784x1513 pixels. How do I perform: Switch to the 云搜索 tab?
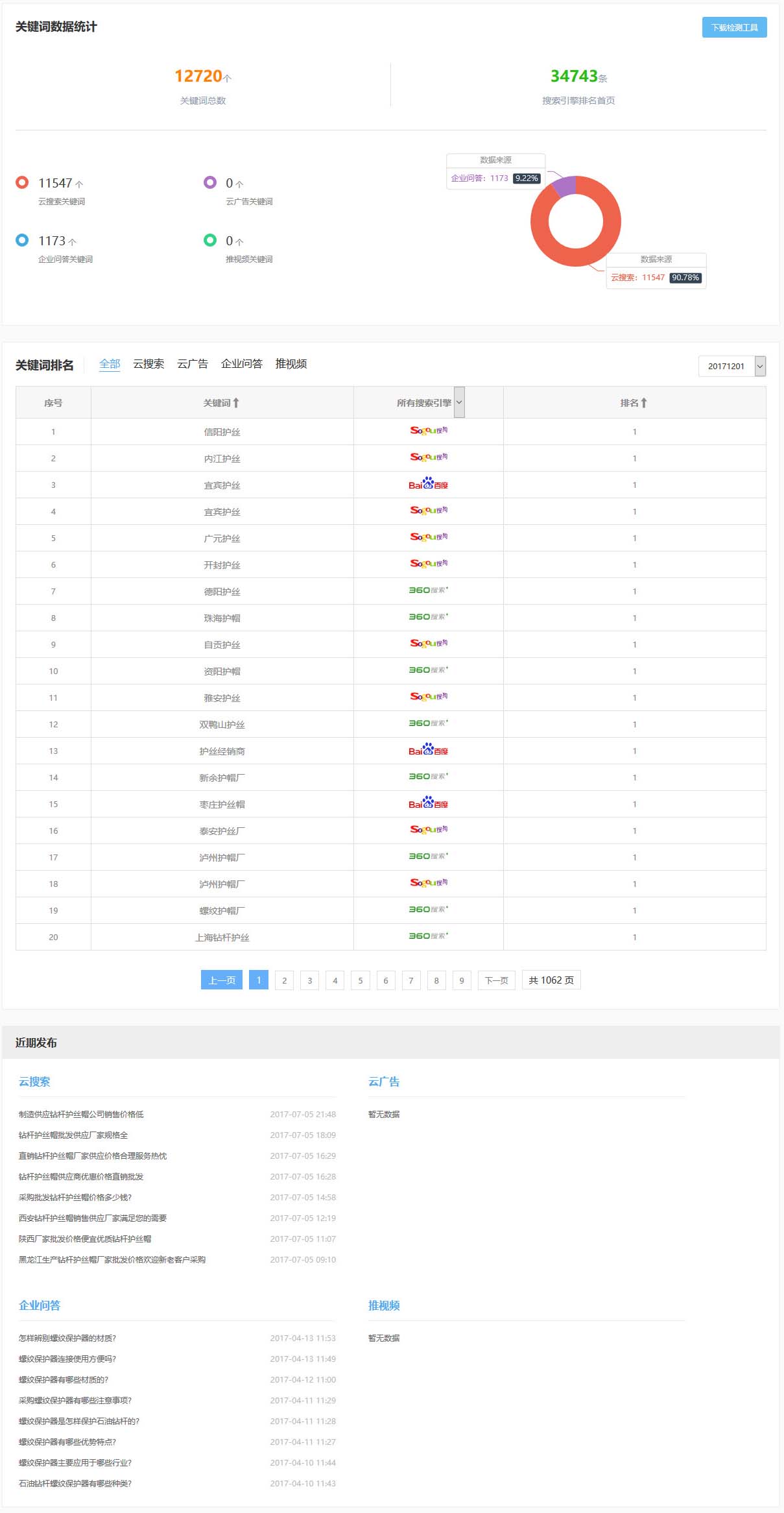coord(148,364)
